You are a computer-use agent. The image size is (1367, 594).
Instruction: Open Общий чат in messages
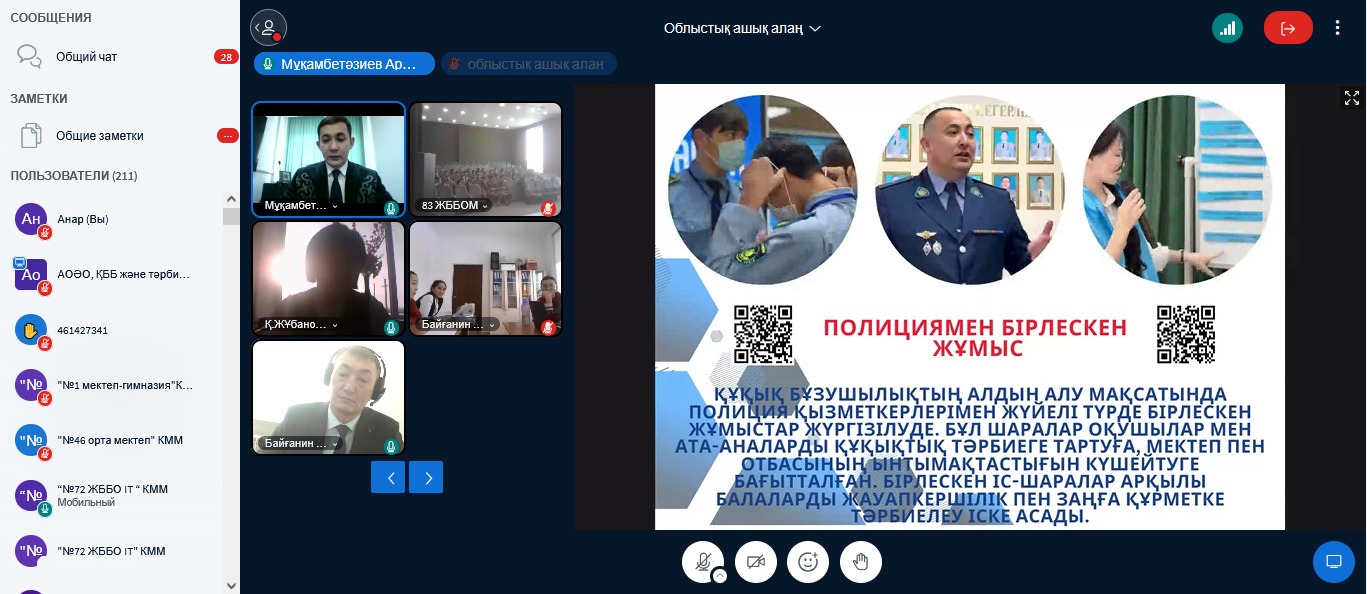click(x=86, y=57)
